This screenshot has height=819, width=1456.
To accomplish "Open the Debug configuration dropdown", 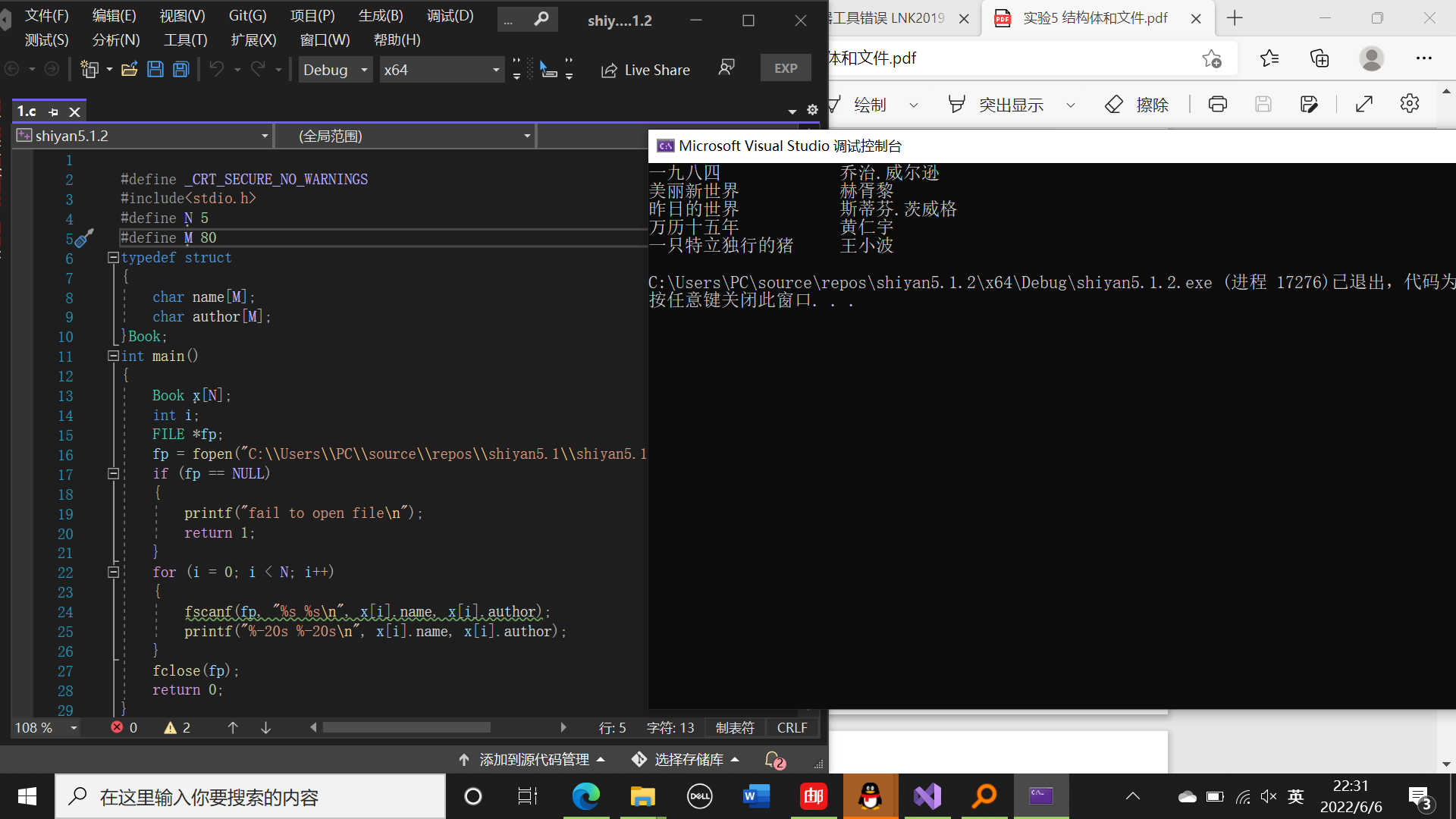I will click(x=334, y=70).
